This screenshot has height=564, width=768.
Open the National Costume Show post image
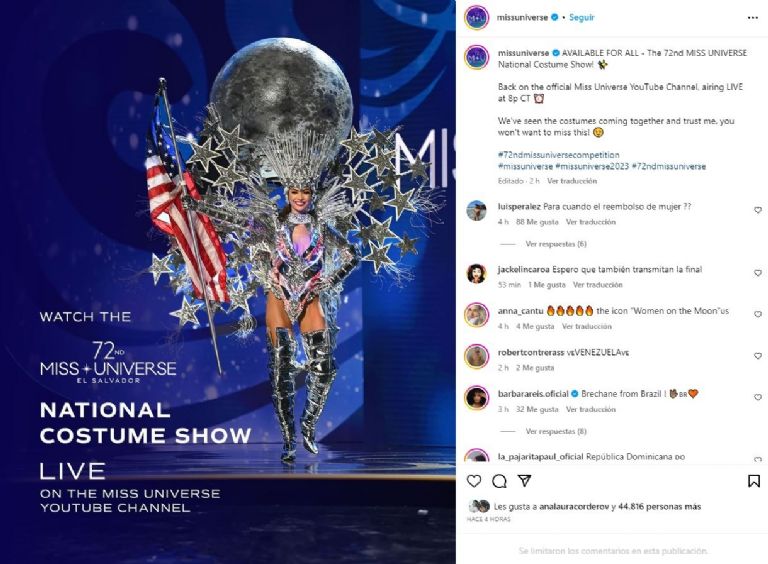[x=228, y=282]
